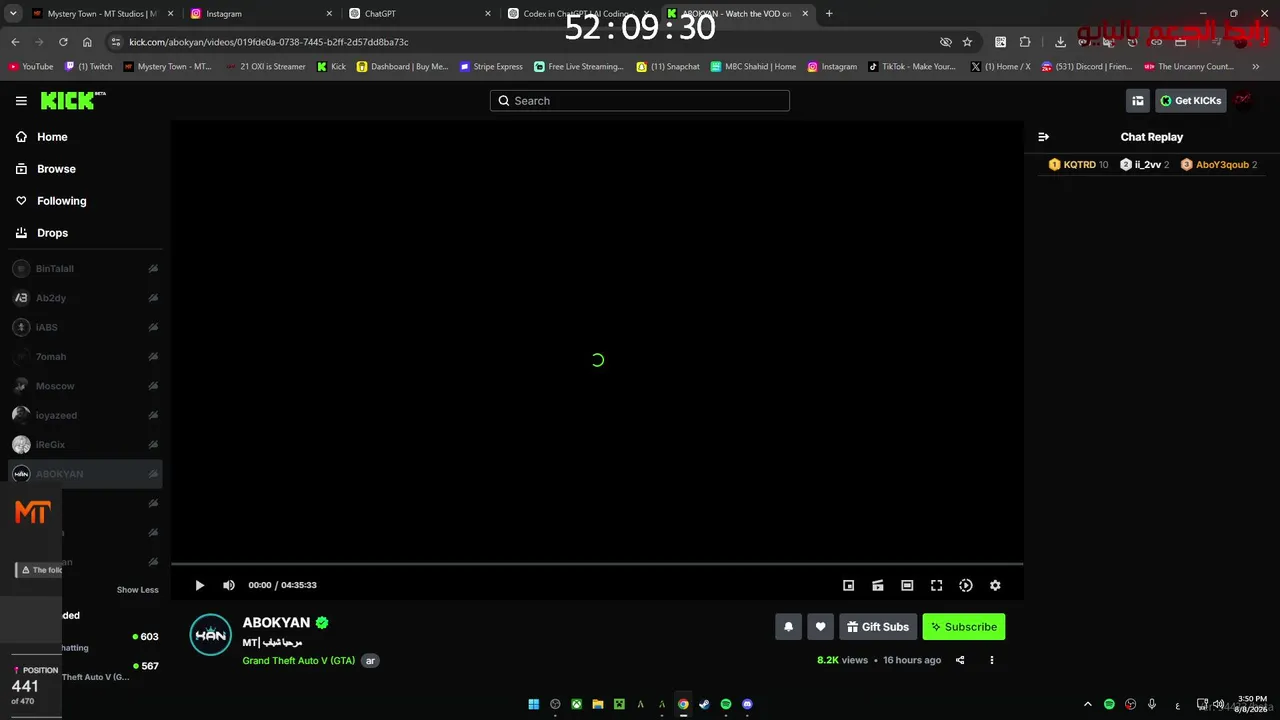Bookmark this page with the star icon
Screen dimensions: 1280x720
point(967,42)
